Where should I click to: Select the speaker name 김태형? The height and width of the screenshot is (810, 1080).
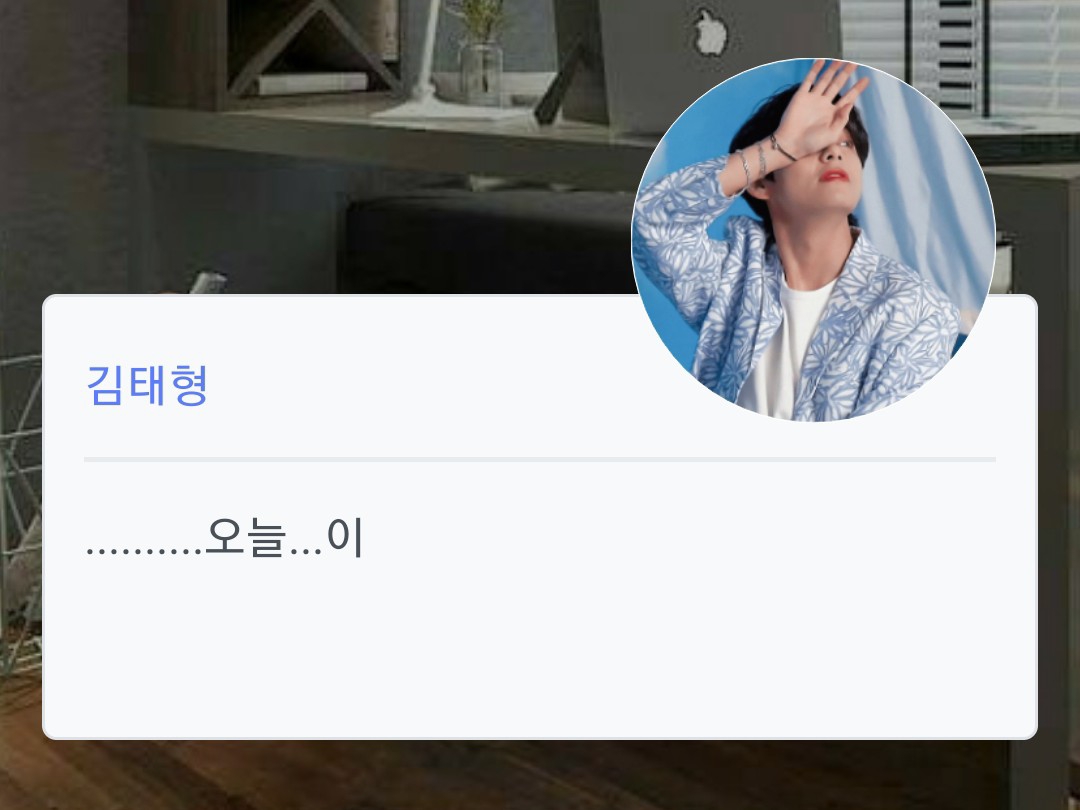coord(147,385)
